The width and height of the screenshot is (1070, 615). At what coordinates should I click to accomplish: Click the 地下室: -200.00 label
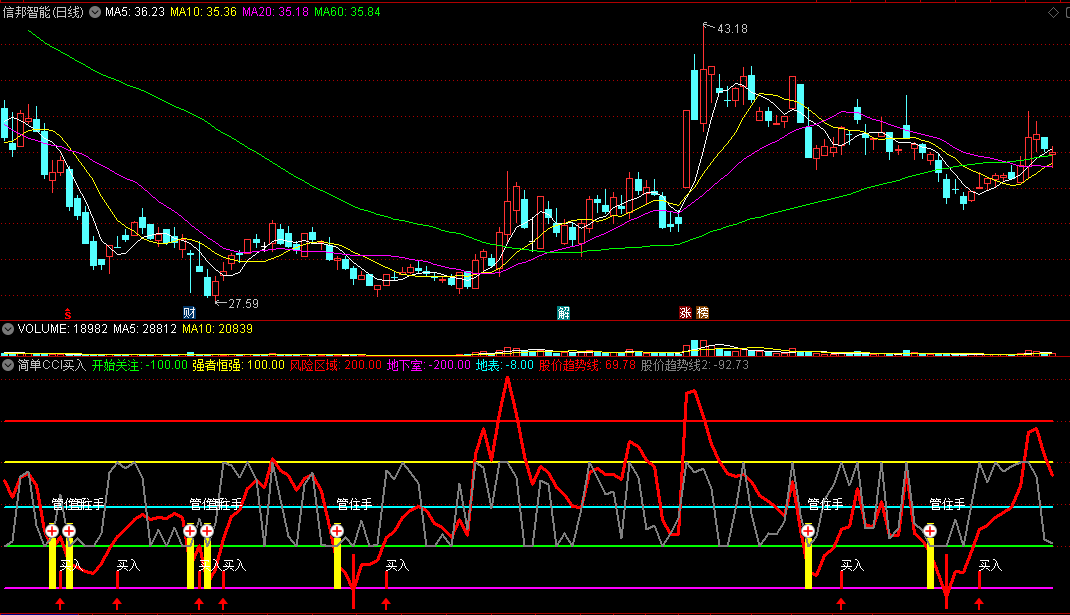coord(429,365)
